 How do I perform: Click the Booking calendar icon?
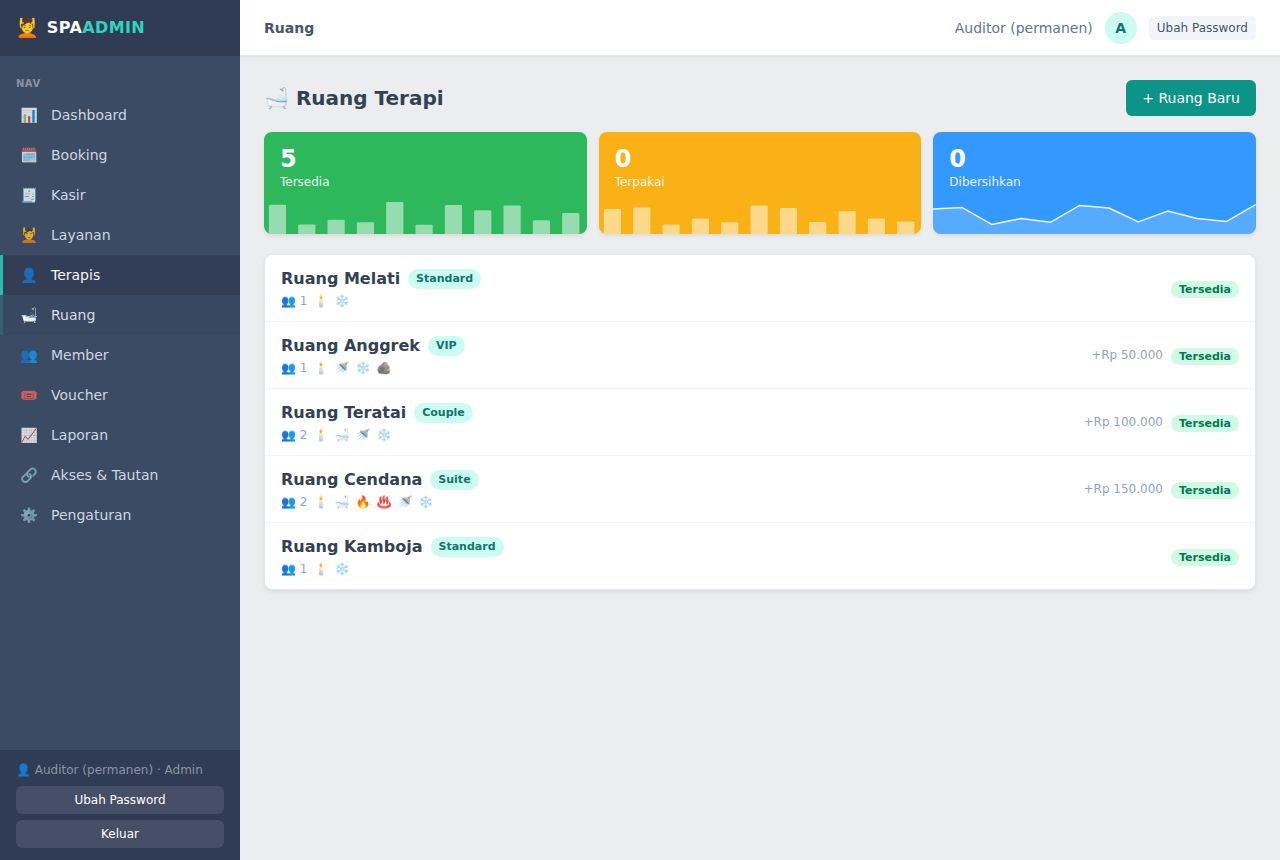(x=29, y=155)
